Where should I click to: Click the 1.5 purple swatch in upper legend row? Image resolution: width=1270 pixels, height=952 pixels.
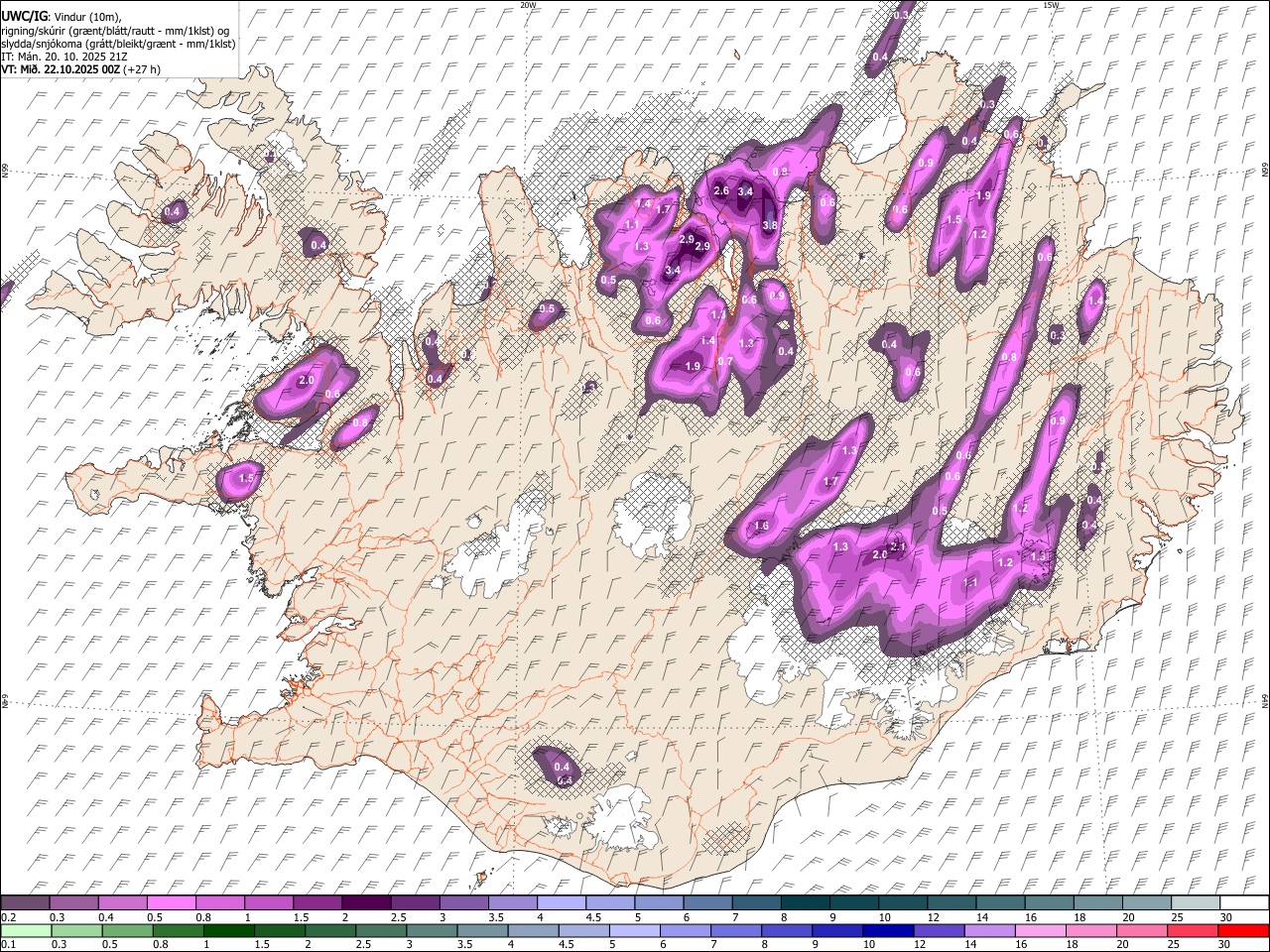point(317,903)
